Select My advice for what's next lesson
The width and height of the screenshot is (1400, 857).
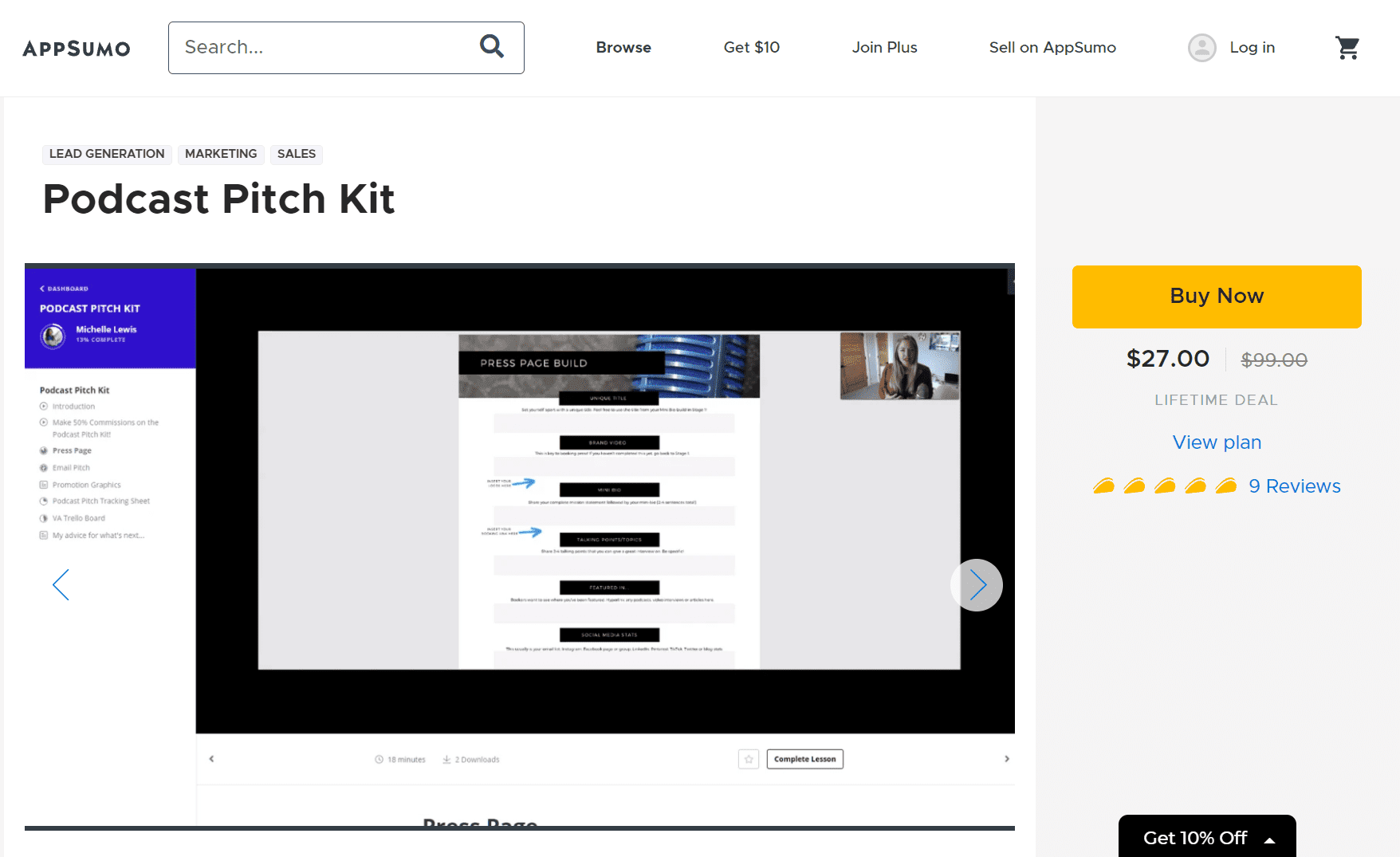pos(92,536)
